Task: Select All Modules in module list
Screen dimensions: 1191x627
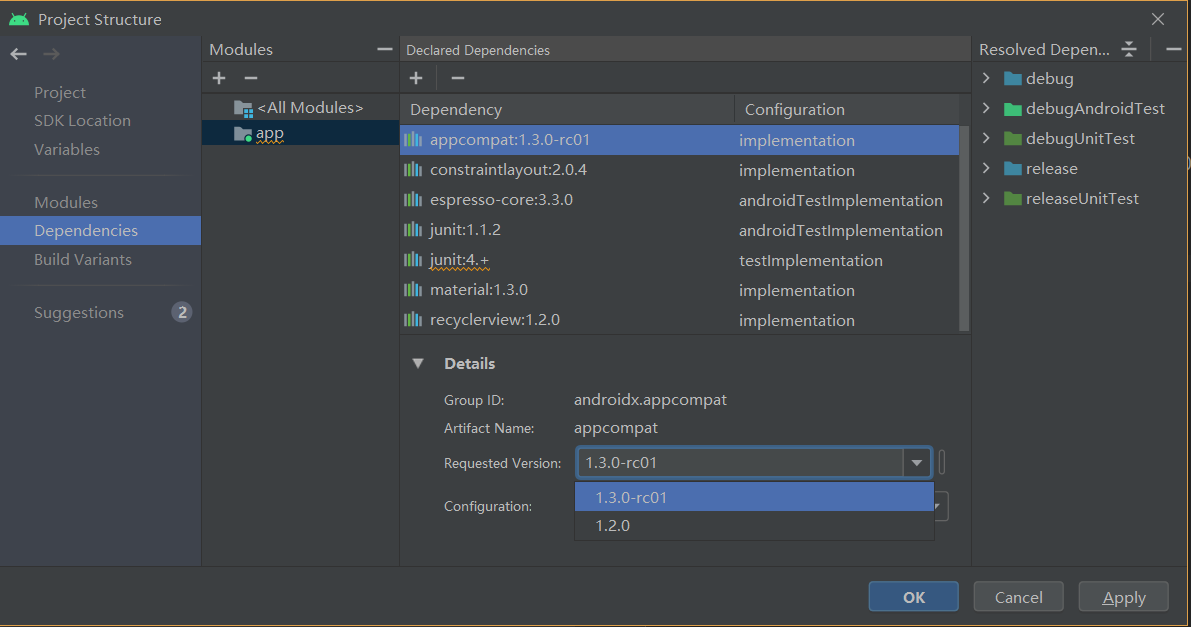Action: 301,108
